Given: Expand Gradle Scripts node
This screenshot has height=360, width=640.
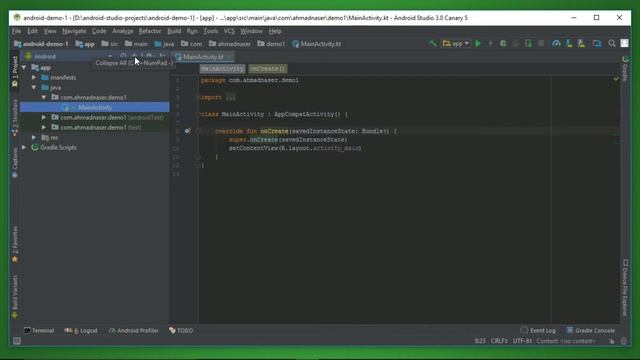Looking at the screenshot, I should [x=24, y=147].
